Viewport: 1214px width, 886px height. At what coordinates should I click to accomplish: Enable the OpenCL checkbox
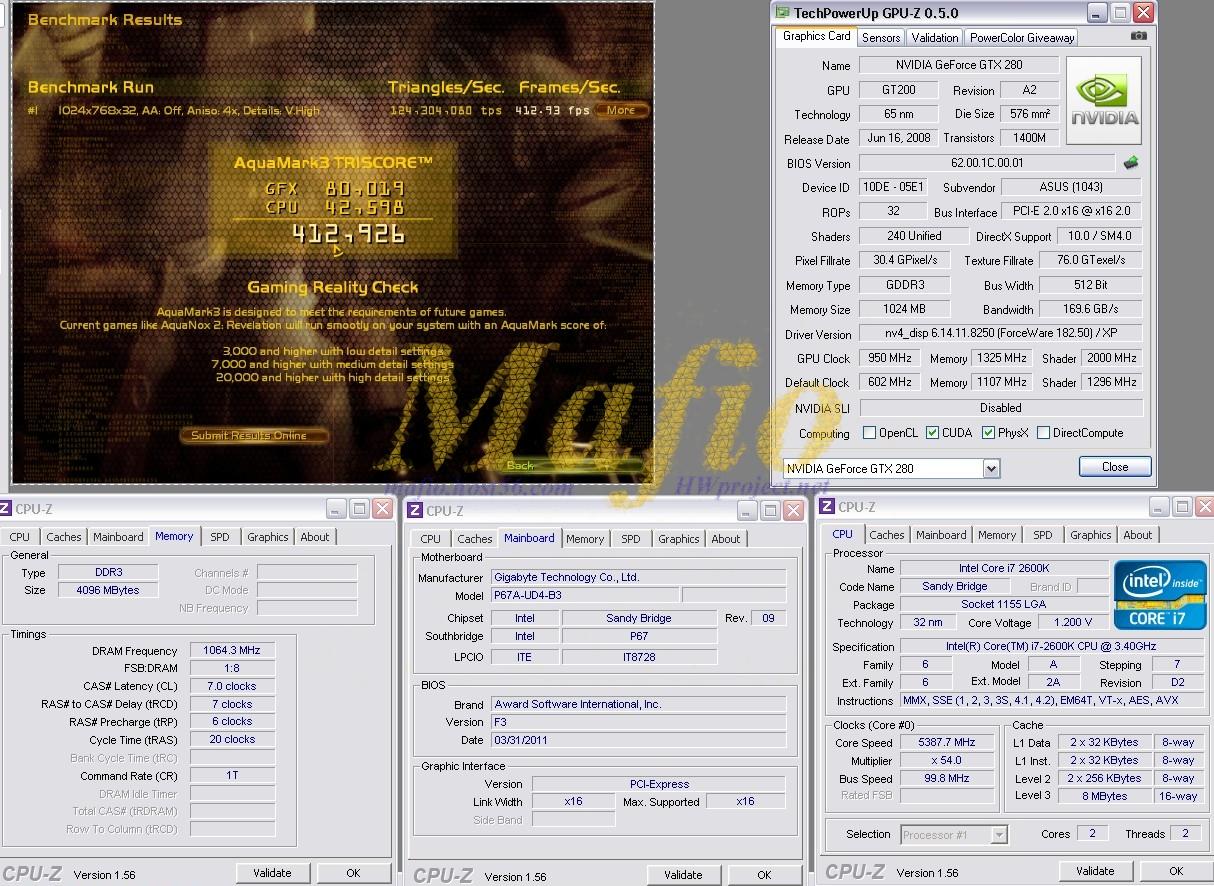pos(870,433)
